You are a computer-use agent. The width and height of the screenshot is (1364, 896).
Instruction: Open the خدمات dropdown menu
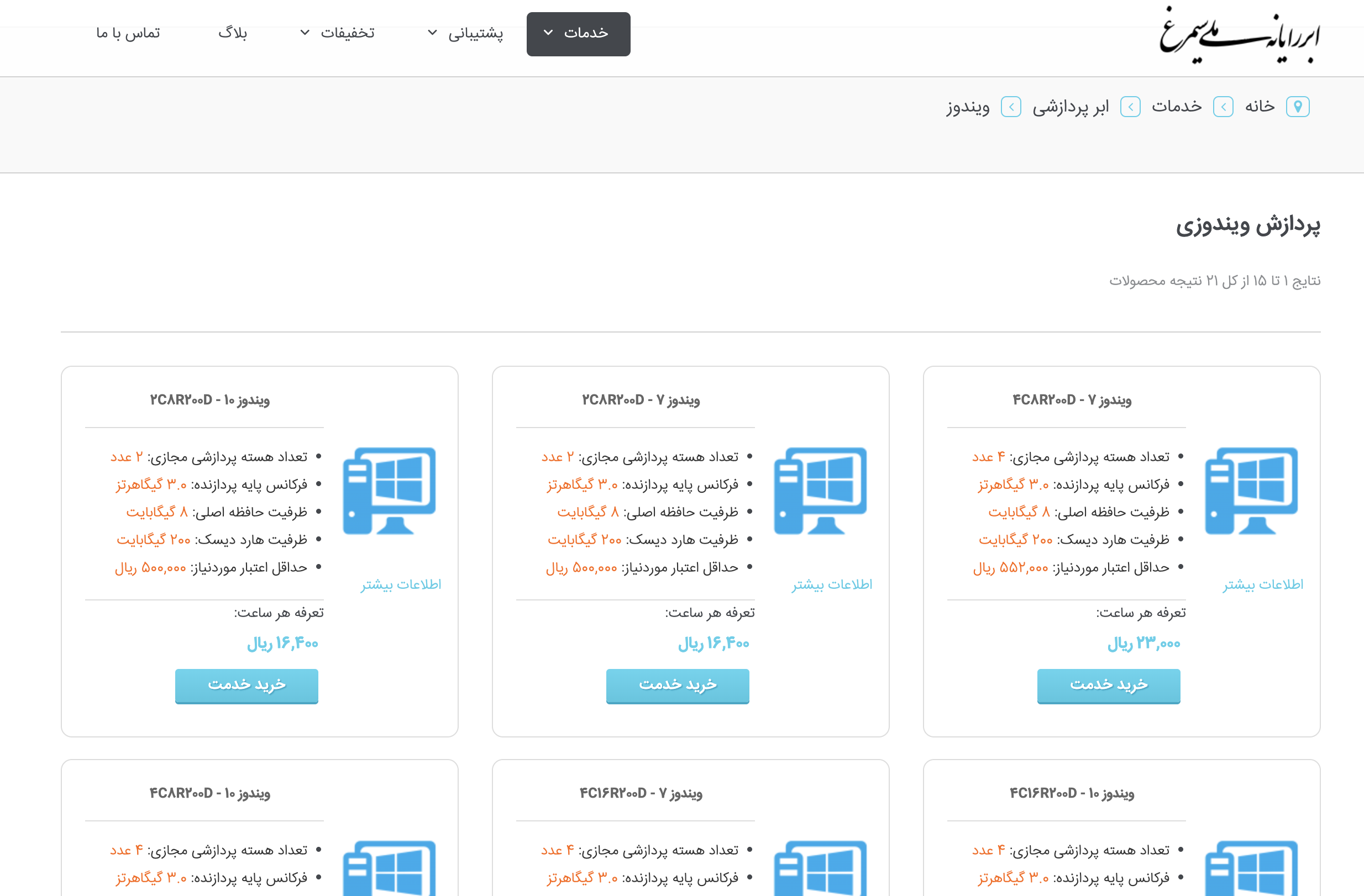coord(578,34)
